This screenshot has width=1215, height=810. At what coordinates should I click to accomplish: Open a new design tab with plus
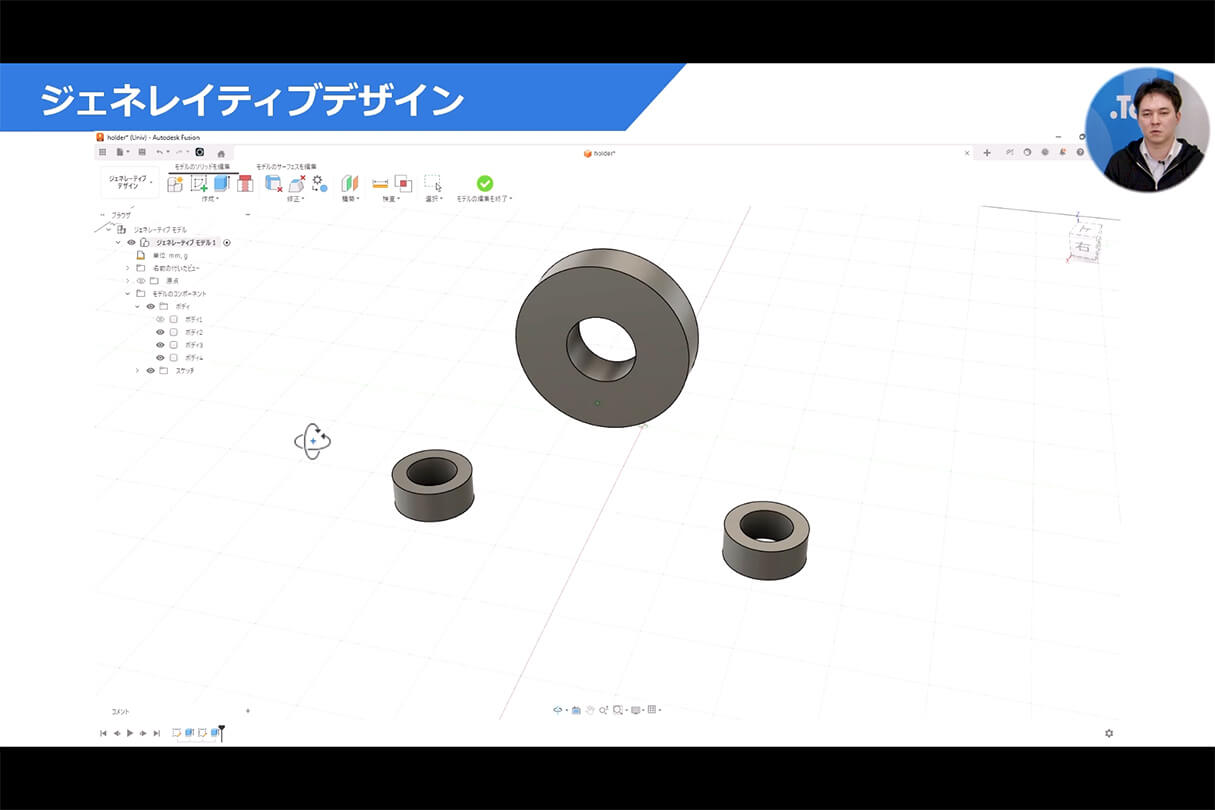tap(987, 153)
